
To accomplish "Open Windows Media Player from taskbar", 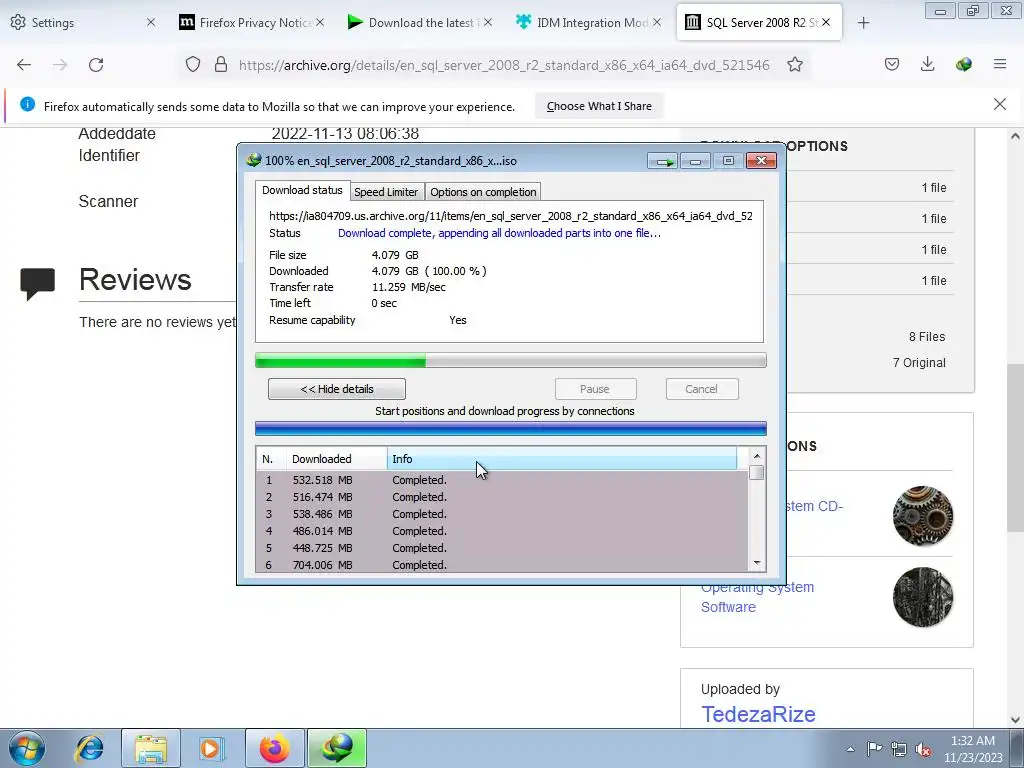I will [212, 748].
